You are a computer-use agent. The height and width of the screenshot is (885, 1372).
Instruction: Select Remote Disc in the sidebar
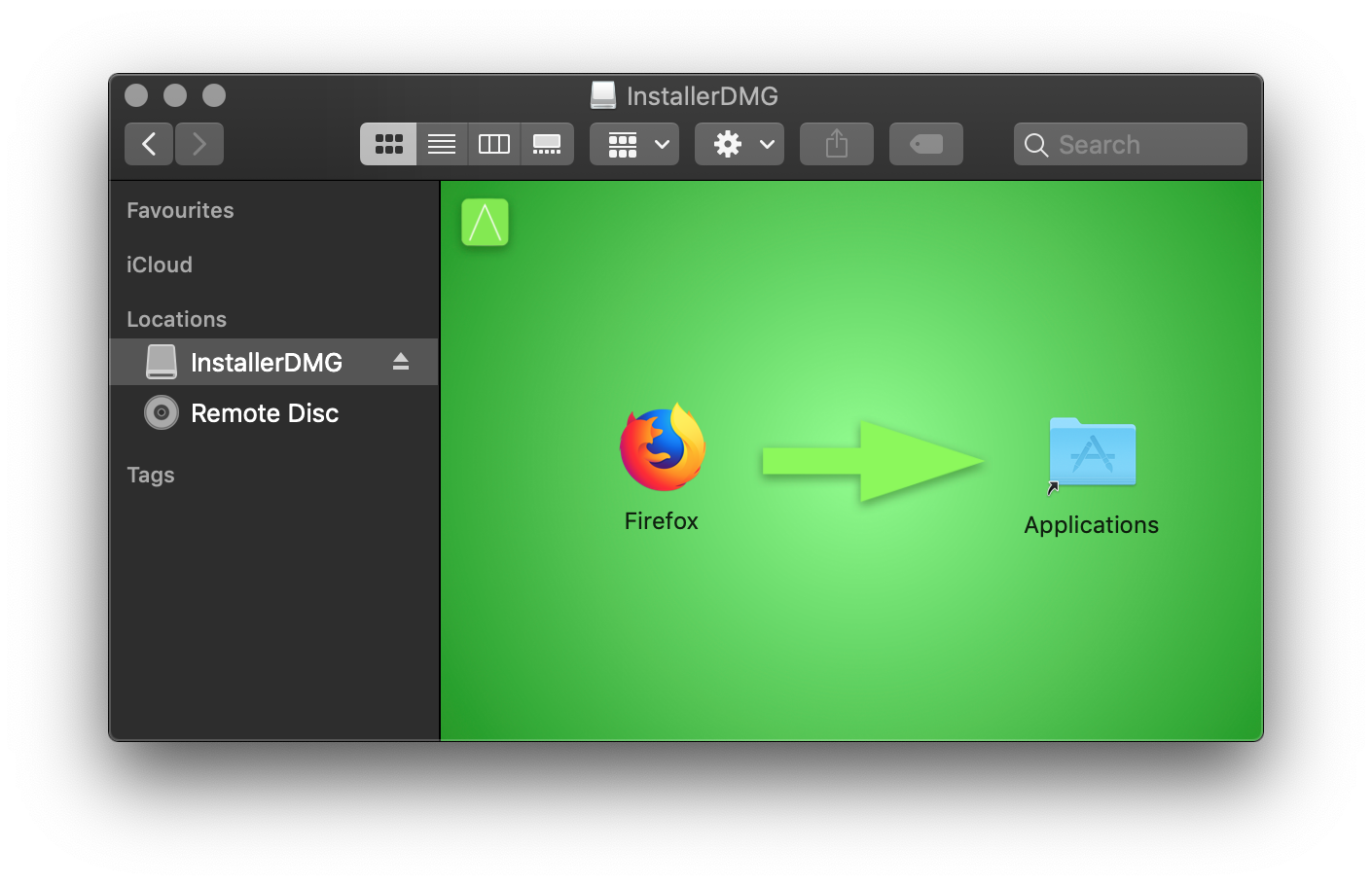(x=264, y=413)
